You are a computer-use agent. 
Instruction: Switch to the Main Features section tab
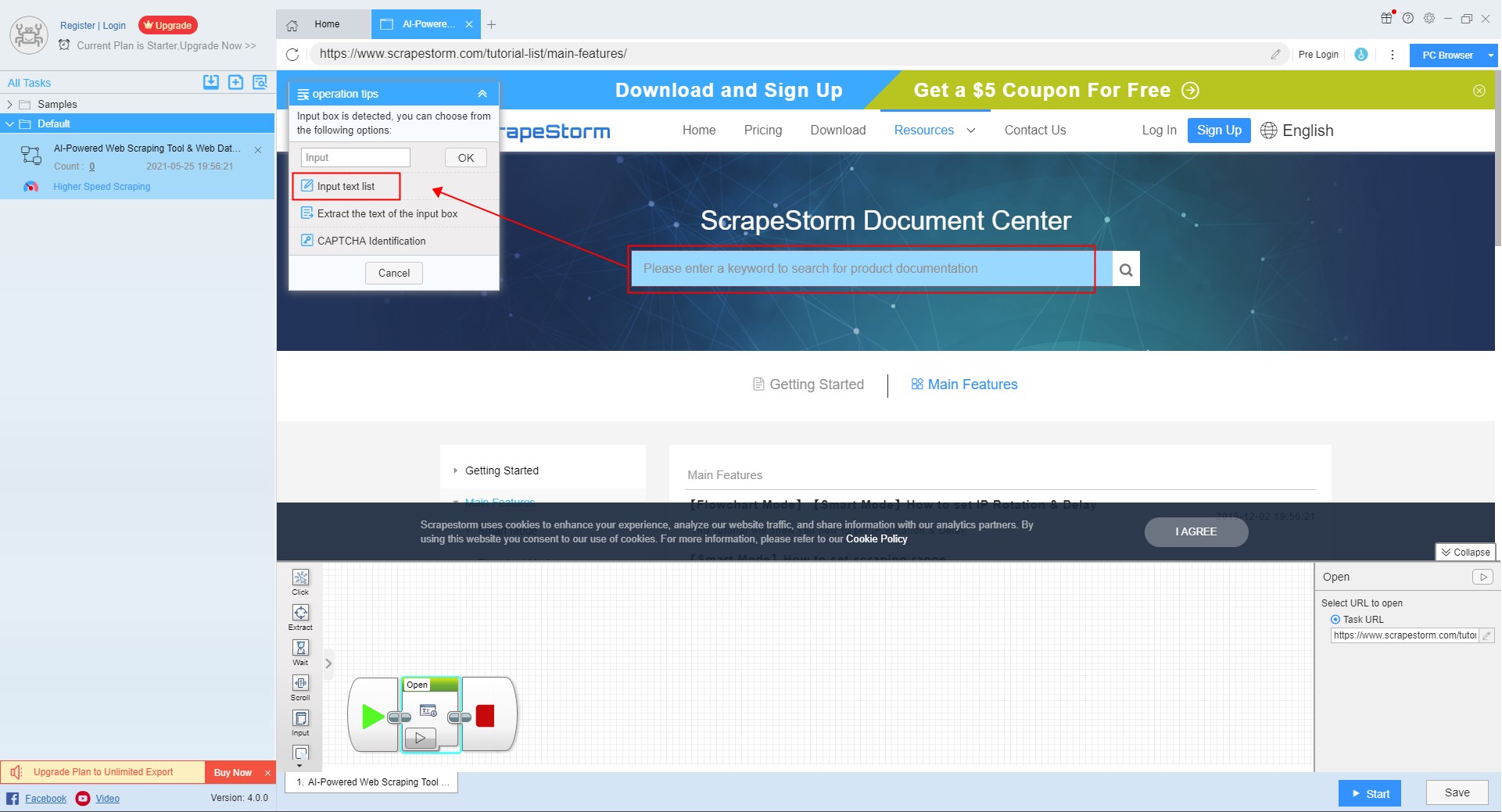pos(964,385)
